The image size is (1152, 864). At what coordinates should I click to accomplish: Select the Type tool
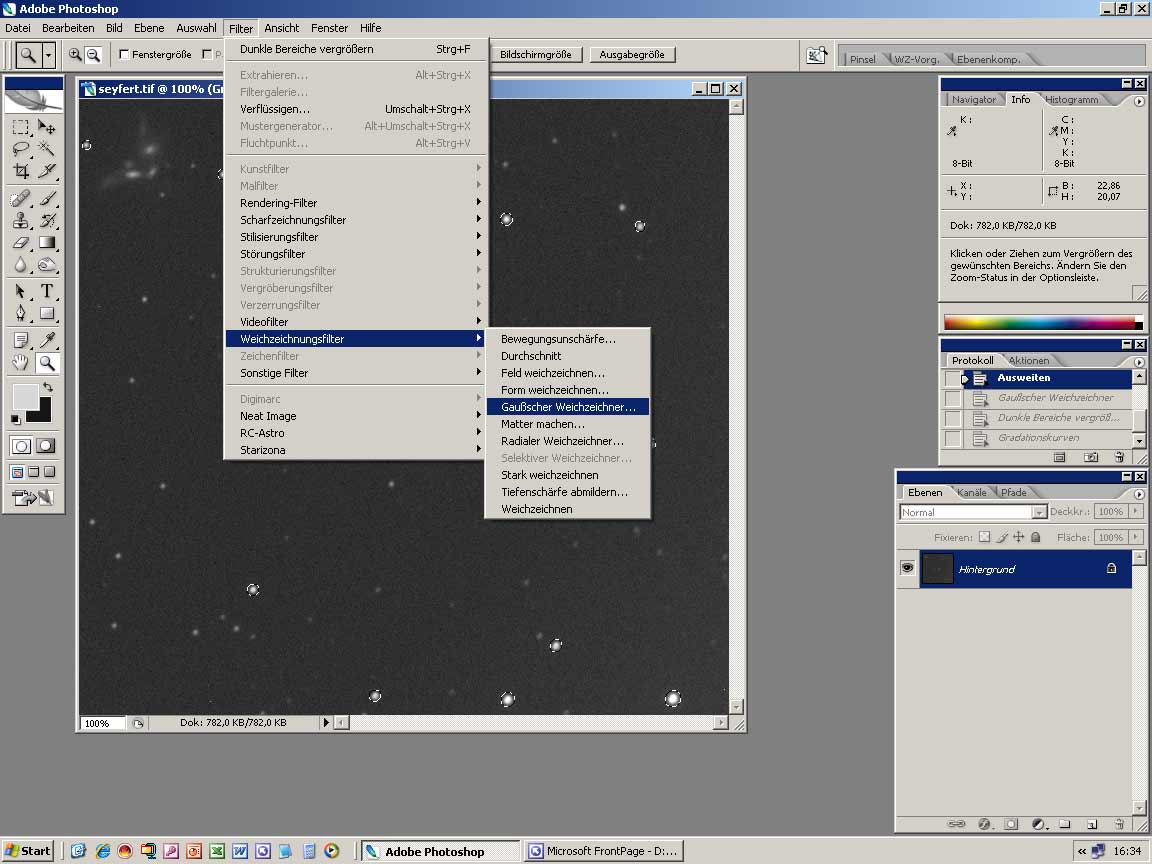(46, 292)
